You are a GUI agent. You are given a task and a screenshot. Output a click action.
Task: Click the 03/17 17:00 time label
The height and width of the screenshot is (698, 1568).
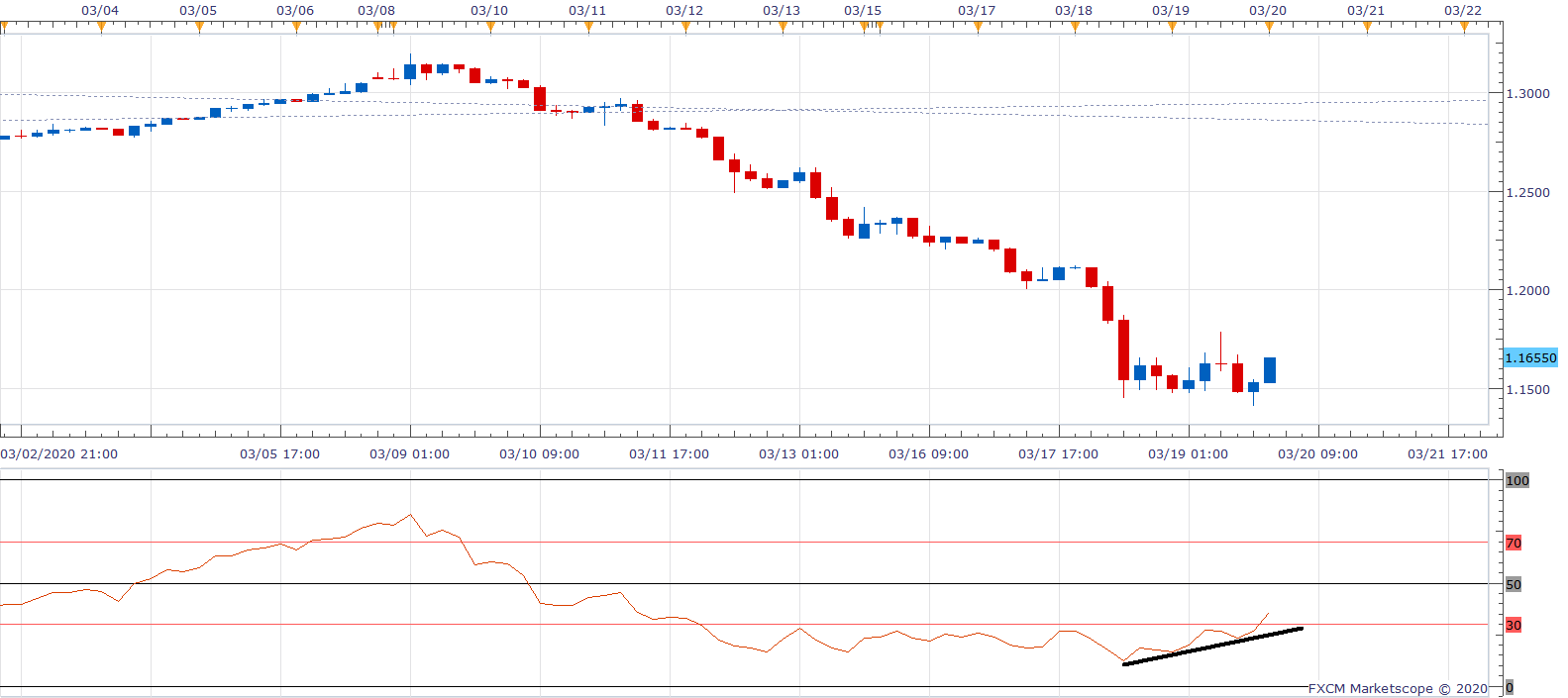1059,453
